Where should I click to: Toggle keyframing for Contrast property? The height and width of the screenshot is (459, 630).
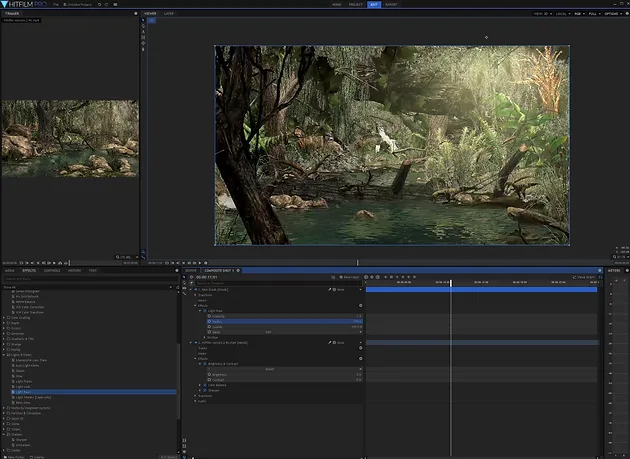pyautogui.click(x=209, y=380)
